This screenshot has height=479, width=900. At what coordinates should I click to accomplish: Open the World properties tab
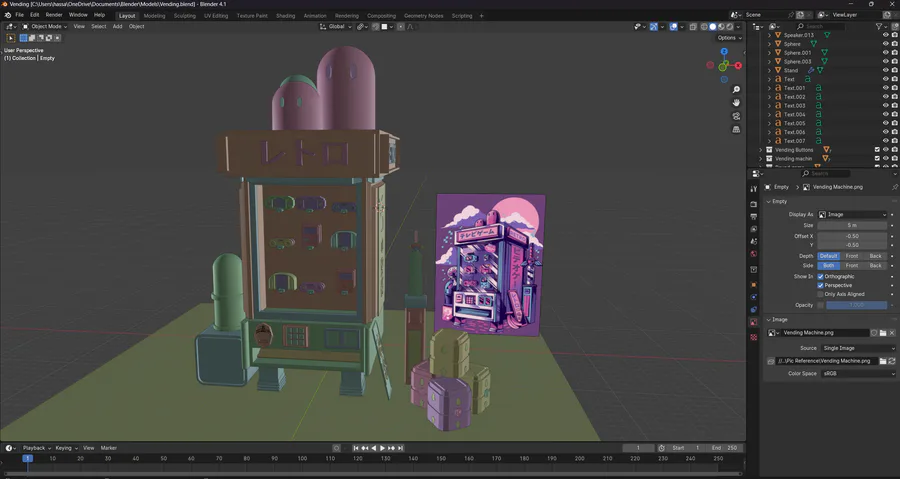tap(754, 254)
